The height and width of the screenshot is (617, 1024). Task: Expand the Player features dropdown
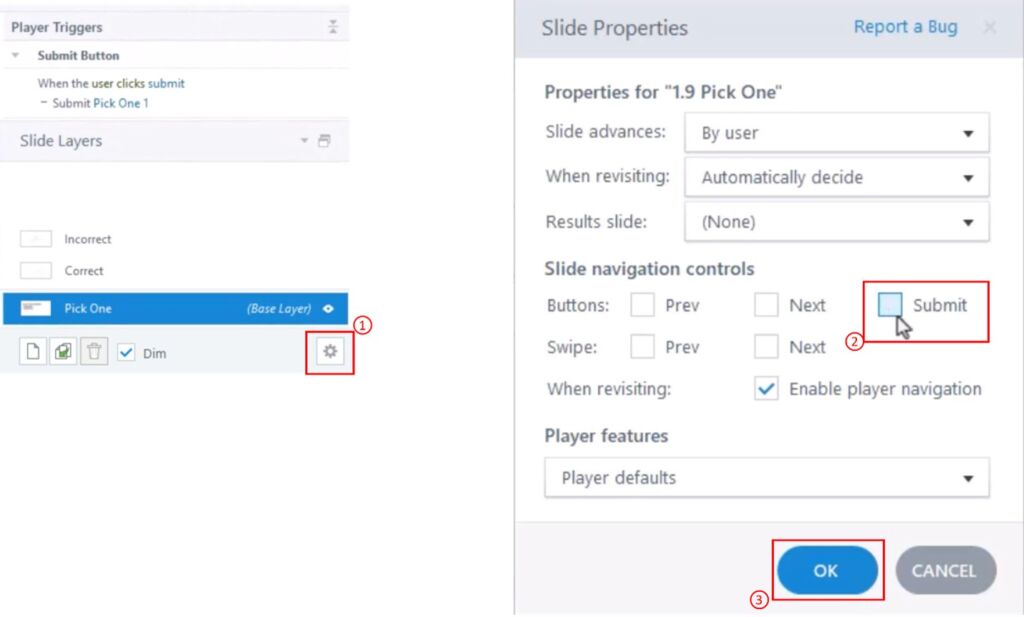(766, 478)
